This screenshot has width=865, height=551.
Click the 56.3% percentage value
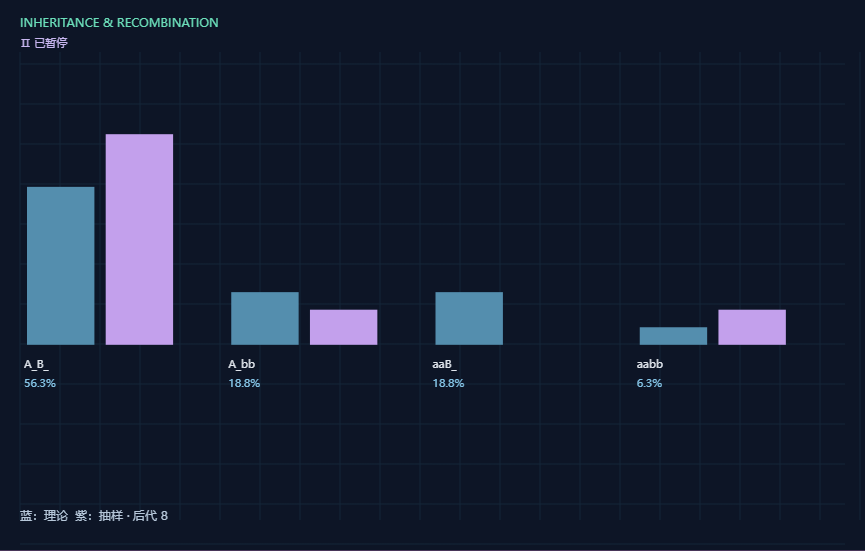40,383
